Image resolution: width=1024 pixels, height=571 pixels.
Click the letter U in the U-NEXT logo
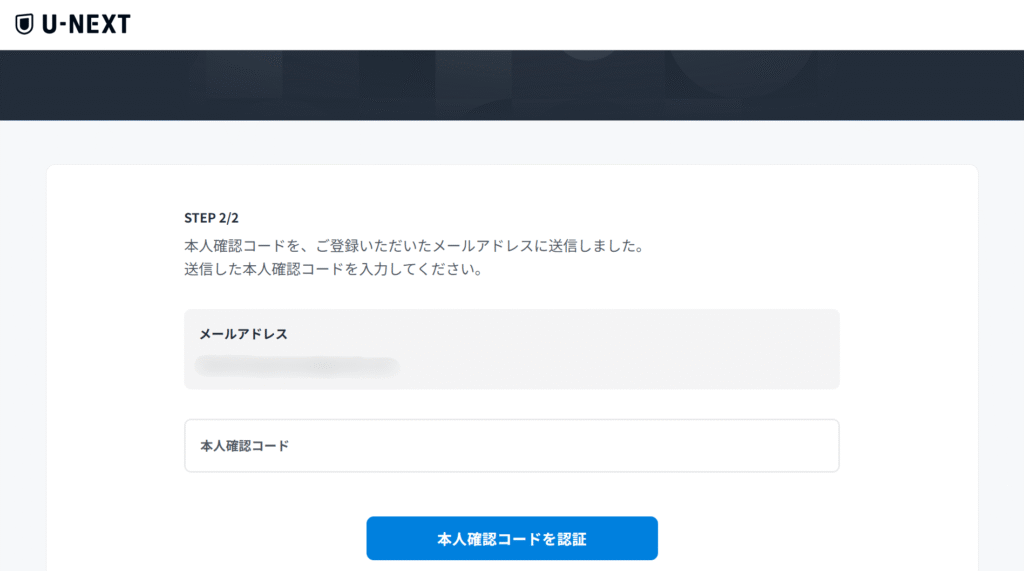tap(50, 24)
